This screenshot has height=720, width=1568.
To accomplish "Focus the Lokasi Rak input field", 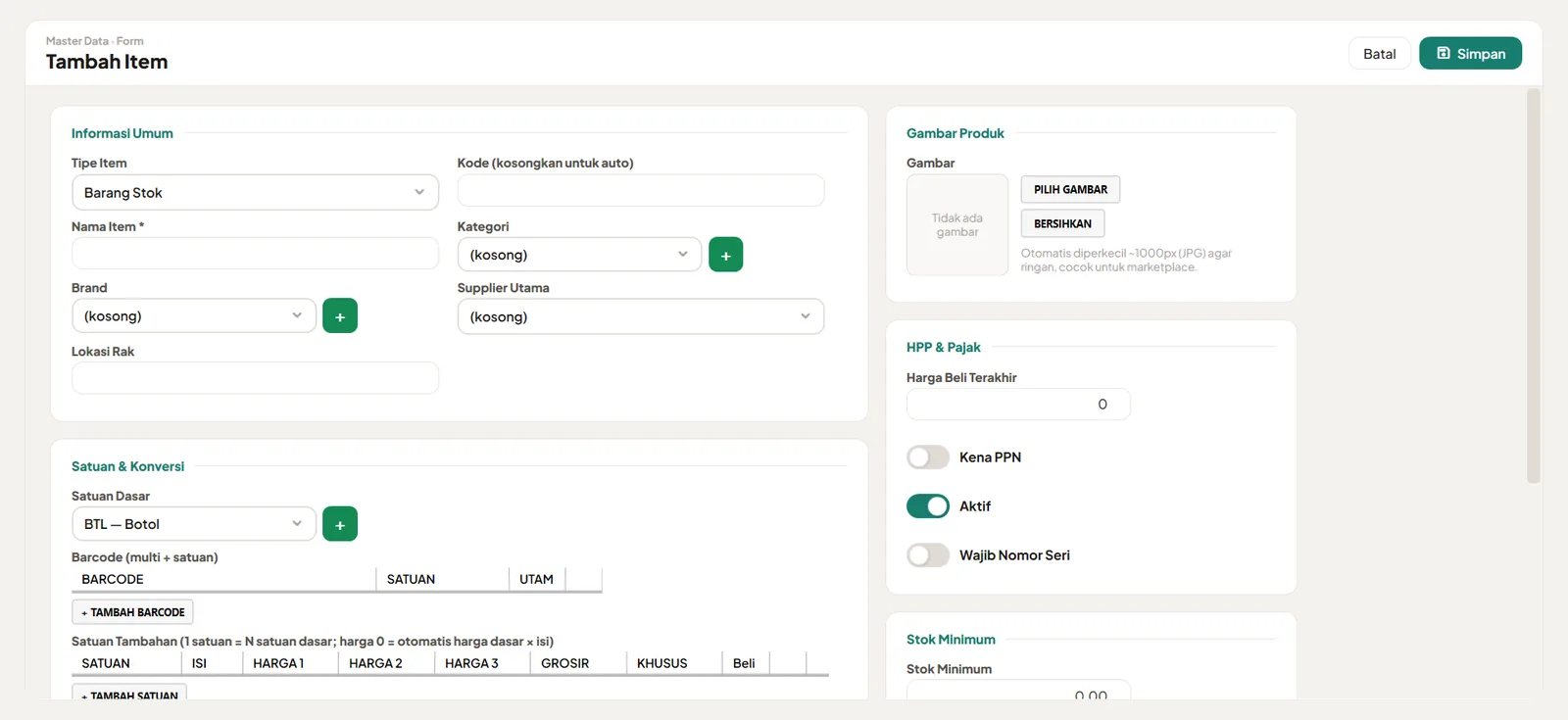I will [255, 378].
